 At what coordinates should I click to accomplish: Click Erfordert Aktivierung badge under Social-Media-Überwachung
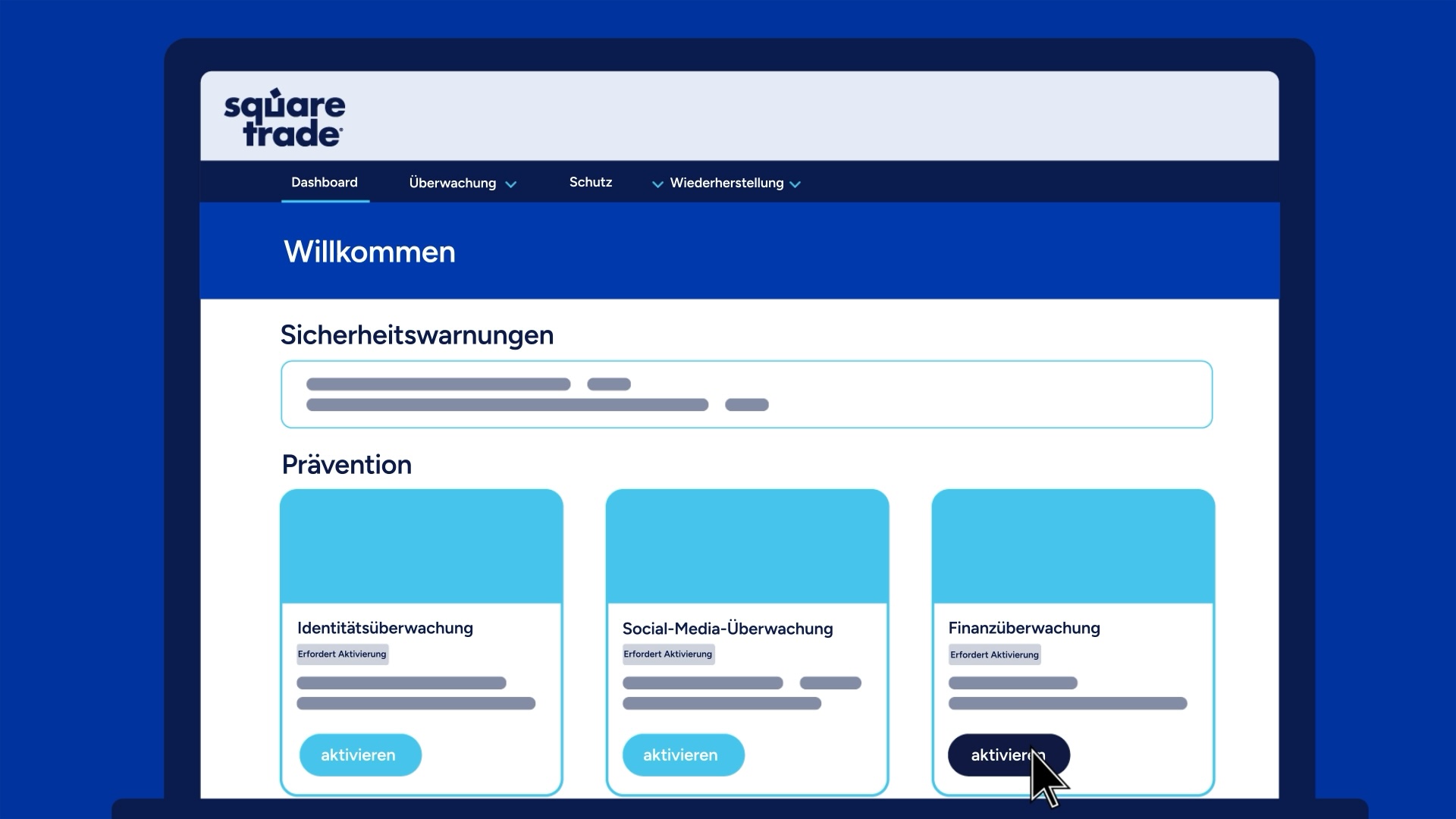pyautogui.click(x=668, y=654)
